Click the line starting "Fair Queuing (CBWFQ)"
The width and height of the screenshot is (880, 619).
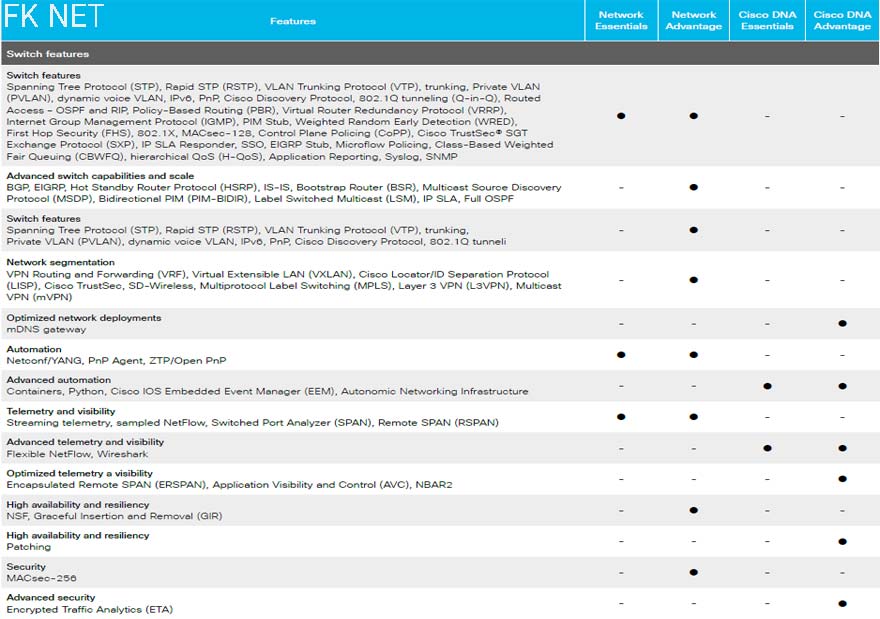(232, 157)
